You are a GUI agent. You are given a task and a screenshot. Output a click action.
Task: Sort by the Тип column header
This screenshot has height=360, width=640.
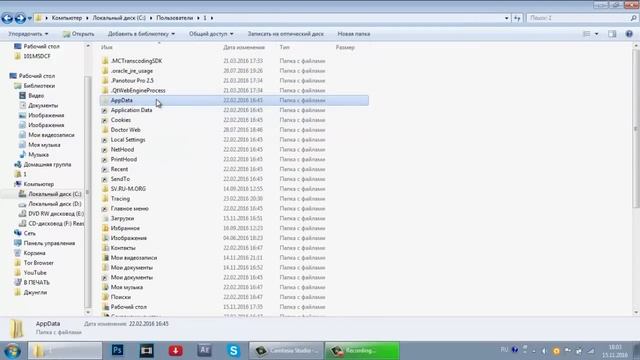click(284, 47)
